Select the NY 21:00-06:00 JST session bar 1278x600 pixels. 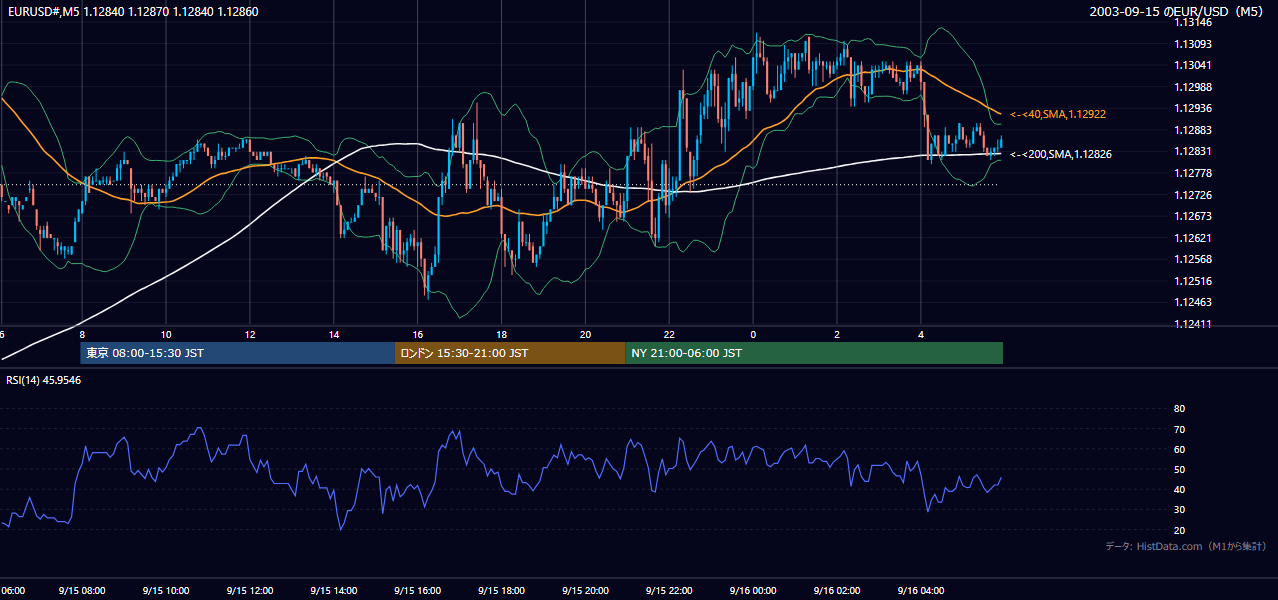(x=814, y=353)
